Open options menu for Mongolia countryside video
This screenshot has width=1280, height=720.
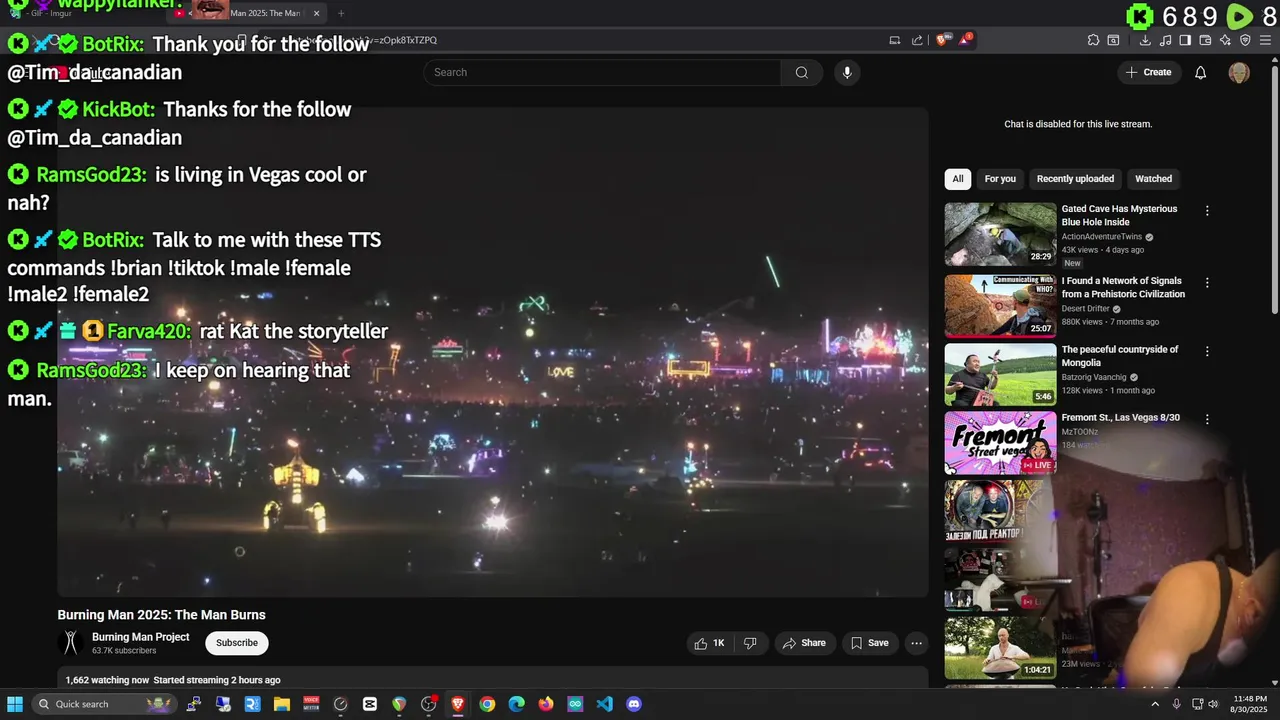click(1207, 351)
